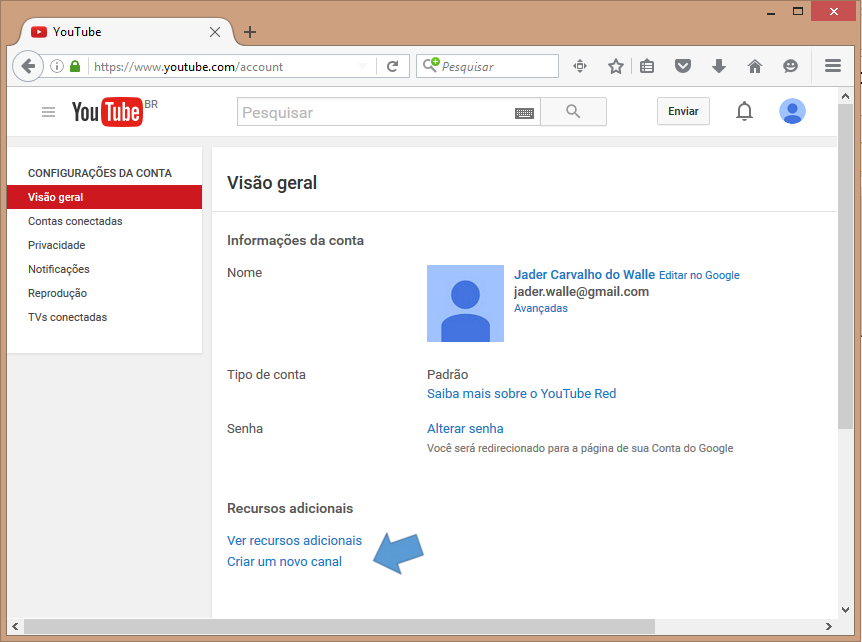The width and height of the screenshot is (862, 642).
Task: Go to home page icon
Action: 755,67
